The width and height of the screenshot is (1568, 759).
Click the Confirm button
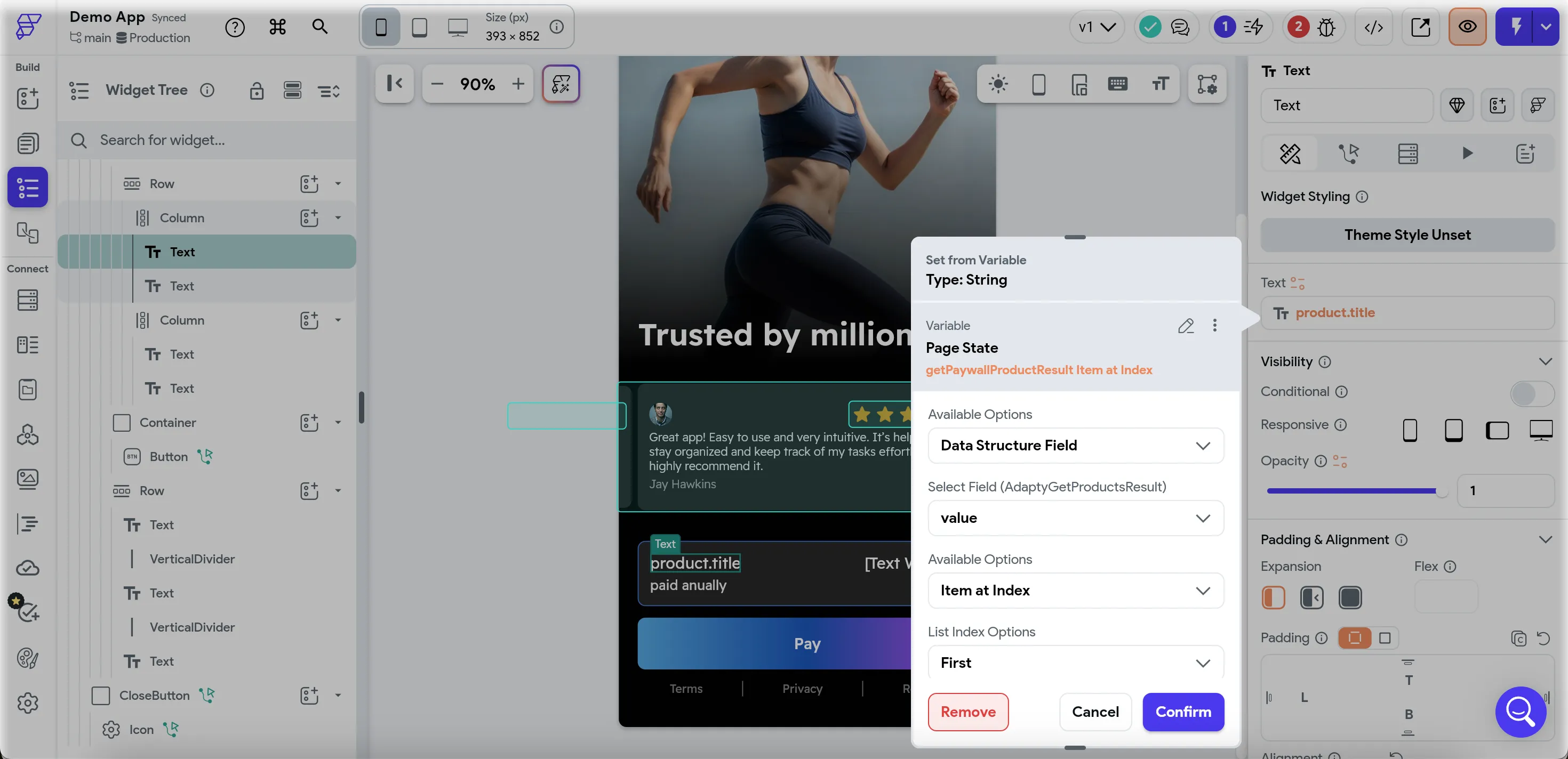pyautogui.click(x=1183, y=712)
